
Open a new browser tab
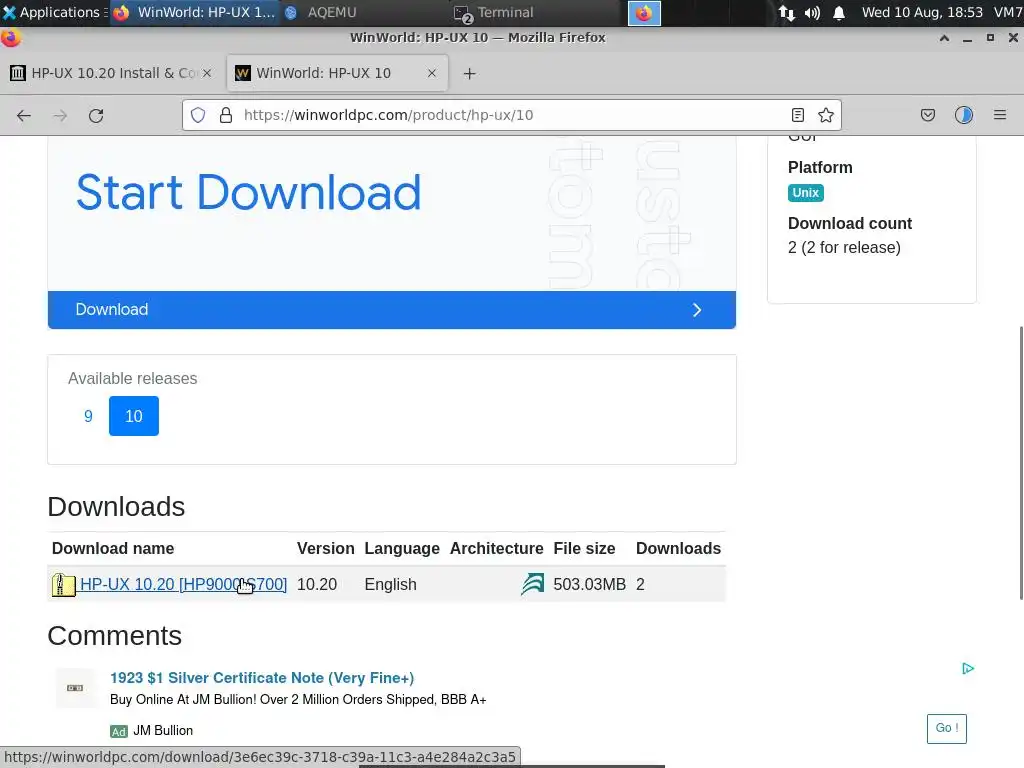tap(470, 74)
